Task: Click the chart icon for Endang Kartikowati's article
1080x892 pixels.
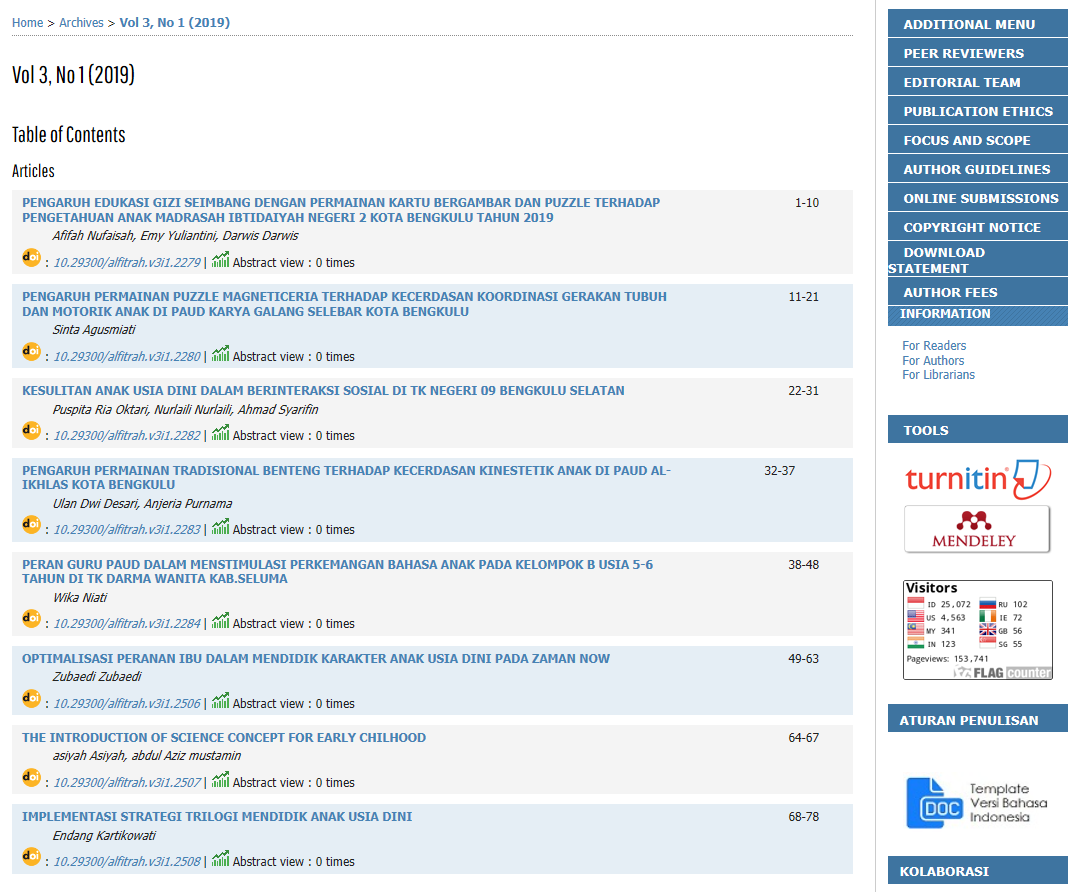Action: click(x=220, y=859)
